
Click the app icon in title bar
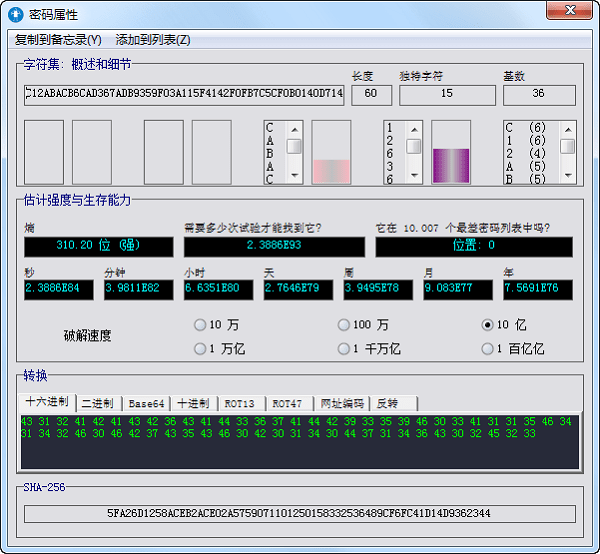click(16, 14)
